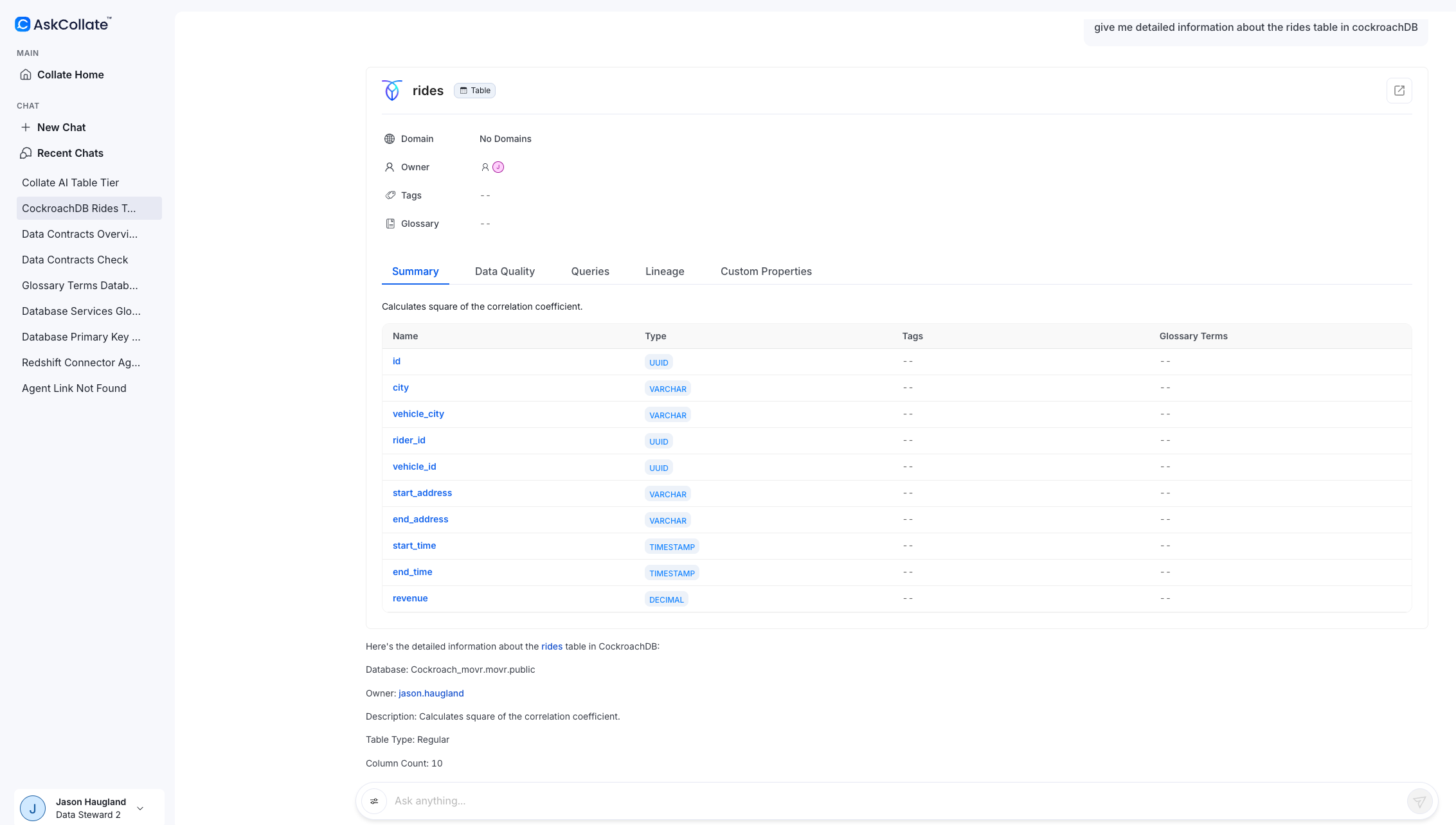Switch to the Data Quality tab

pos(505,271)
